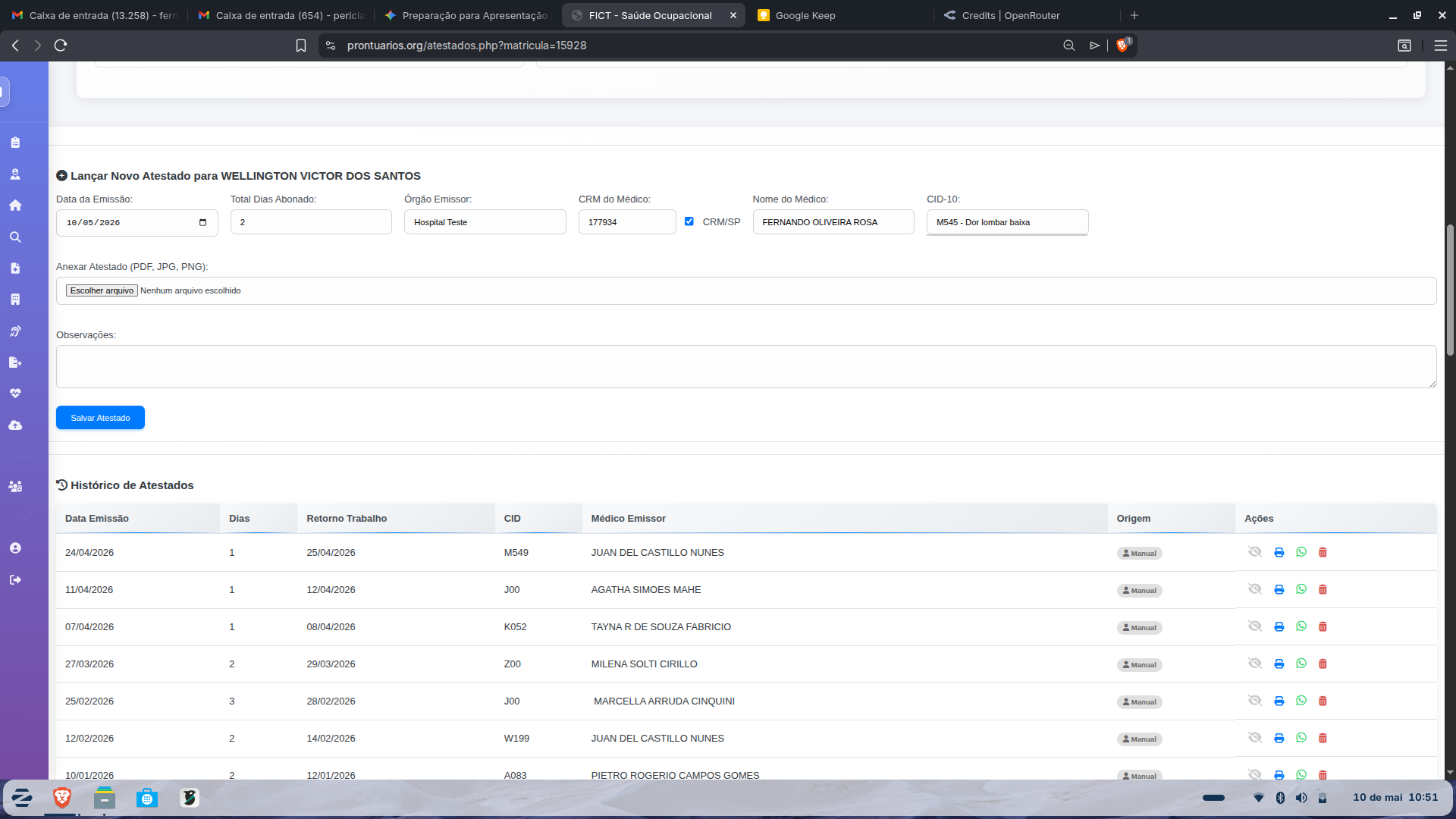1456x819 pixels.
Task: Toggle visibility of 27/03/2026 atestado
Action: coord(1255,664)
